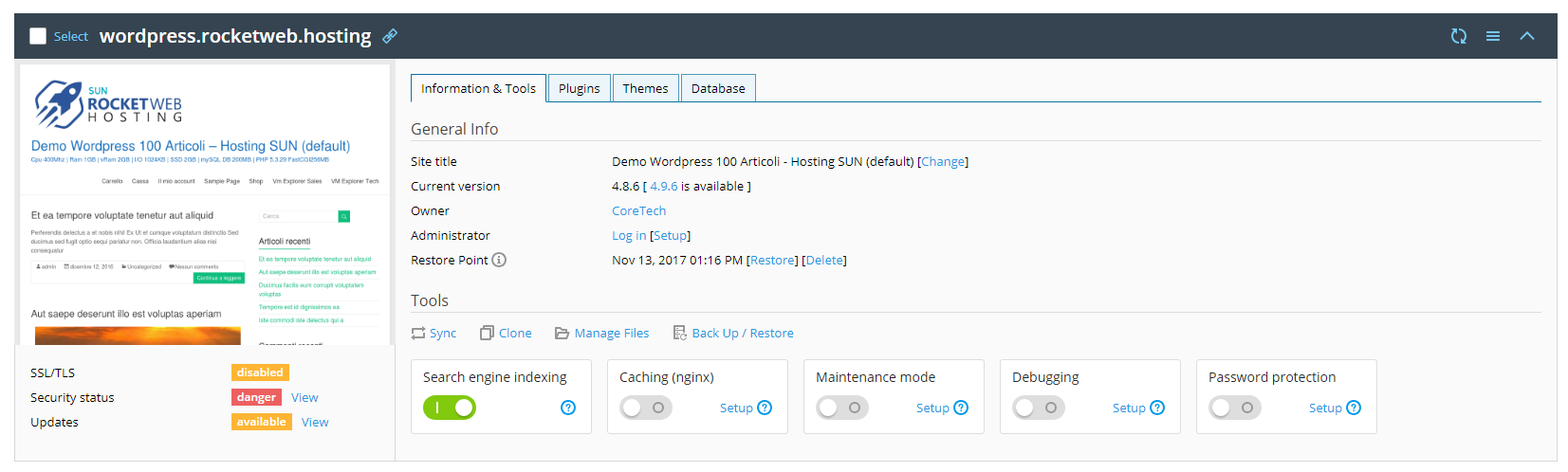The image size is (1568, 472).
Task: Click the Change link next to the site title
Action: (x=943, y=162)
